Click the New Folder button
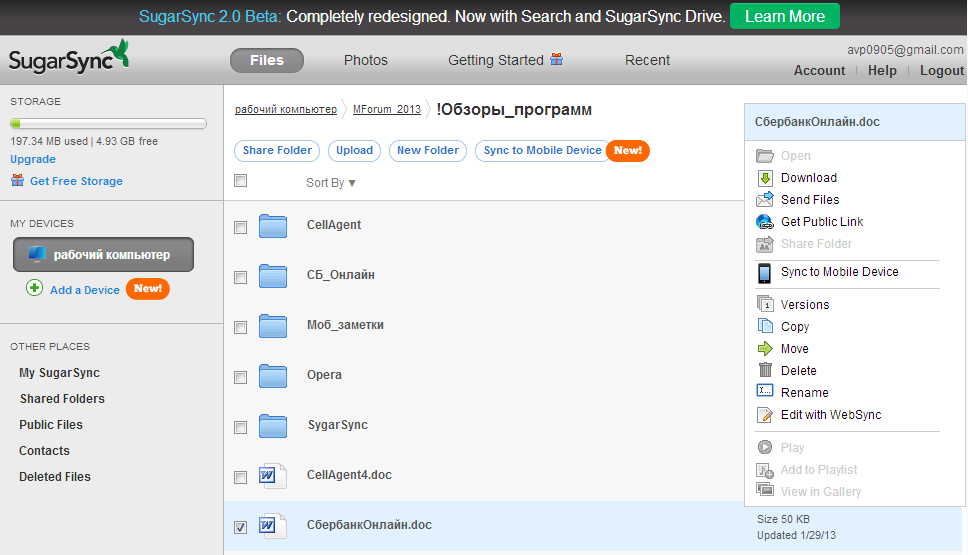Screen dimensions: 968x555 point(428,151)
